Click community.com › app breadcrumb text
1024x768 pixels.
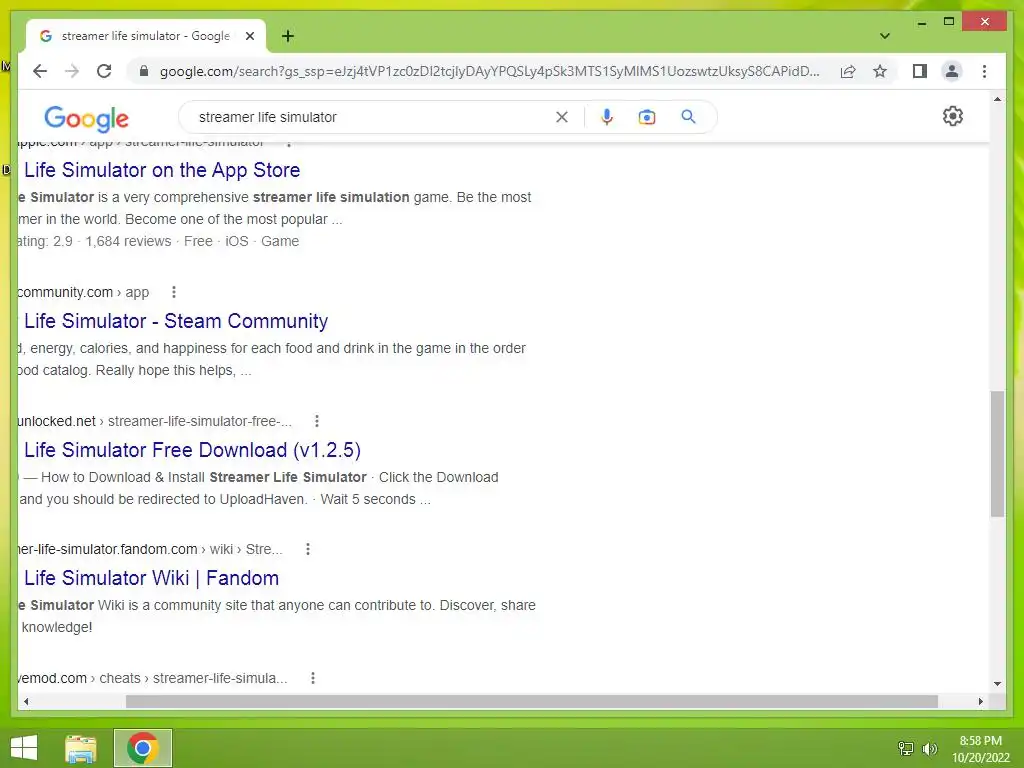(84, 292)
